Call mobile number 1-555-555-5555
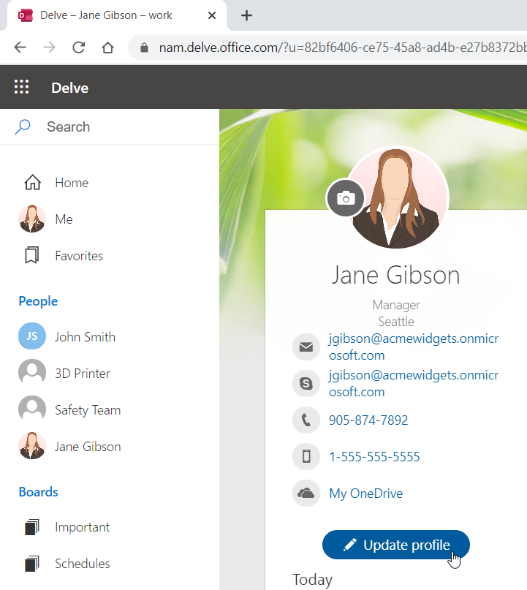The height and width of the screenshot is (590, 527). click(374, 457)
